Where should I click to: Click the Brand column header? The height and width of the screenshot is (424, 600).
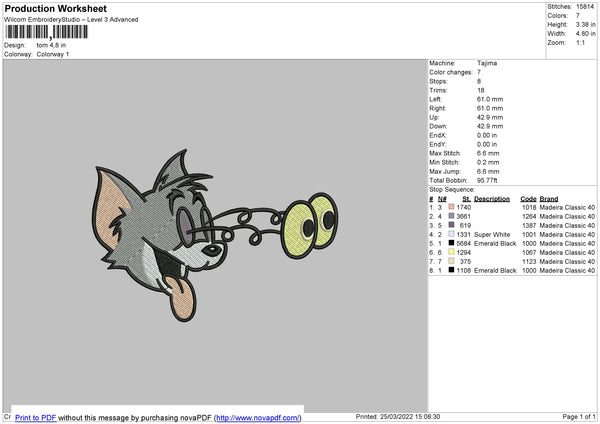coord(549,199)
